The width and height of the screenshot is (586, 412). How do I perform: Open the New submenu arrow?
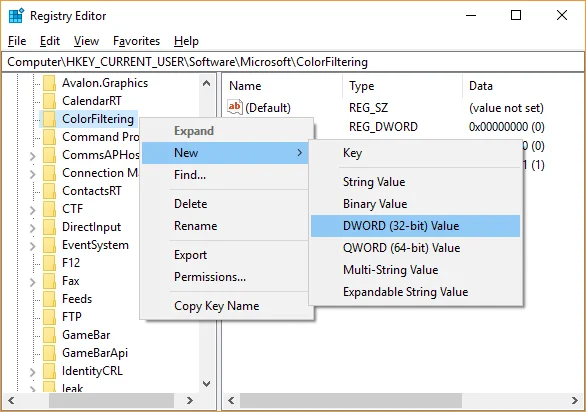coord(299,153)
